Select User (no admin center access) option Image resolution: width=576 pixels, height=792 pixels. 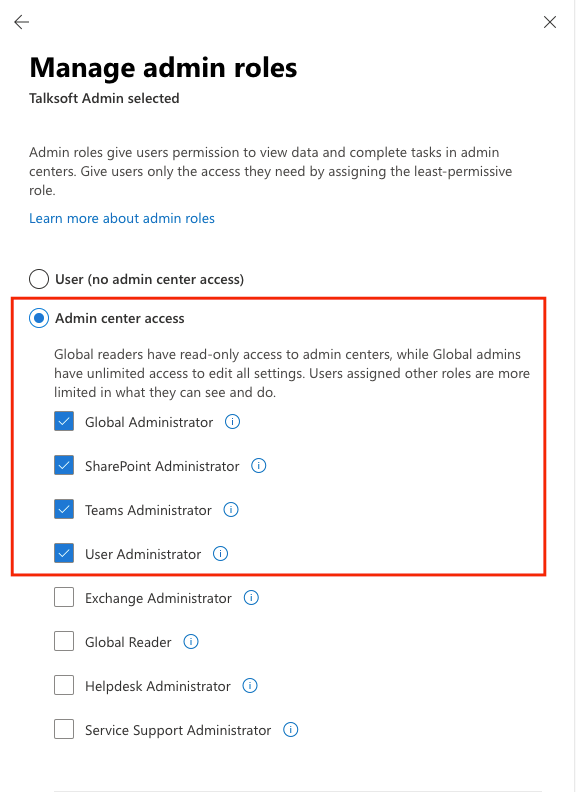pyautogui.click(x=39, y=279)
